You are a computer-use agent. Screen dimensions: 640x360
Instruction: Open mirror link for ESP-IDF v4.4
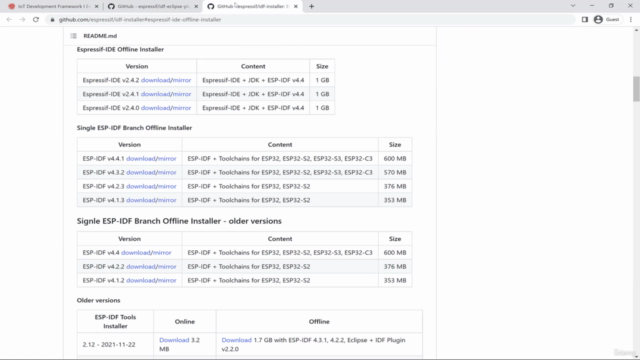[x=162, y=253]
